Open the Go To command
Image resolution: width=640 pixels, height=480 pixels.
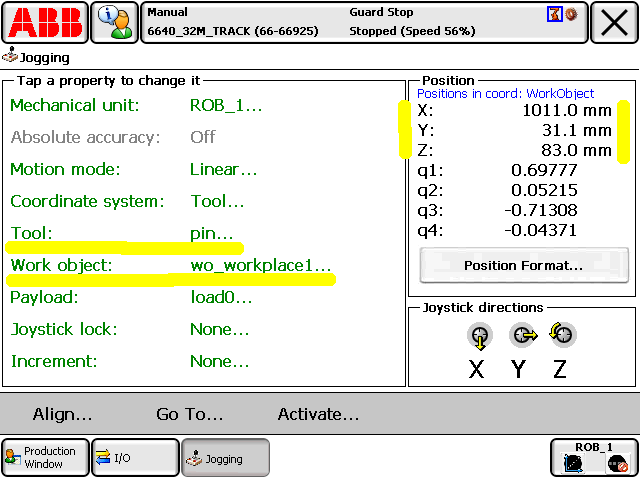pyautogui.click(x=189, y=414)
